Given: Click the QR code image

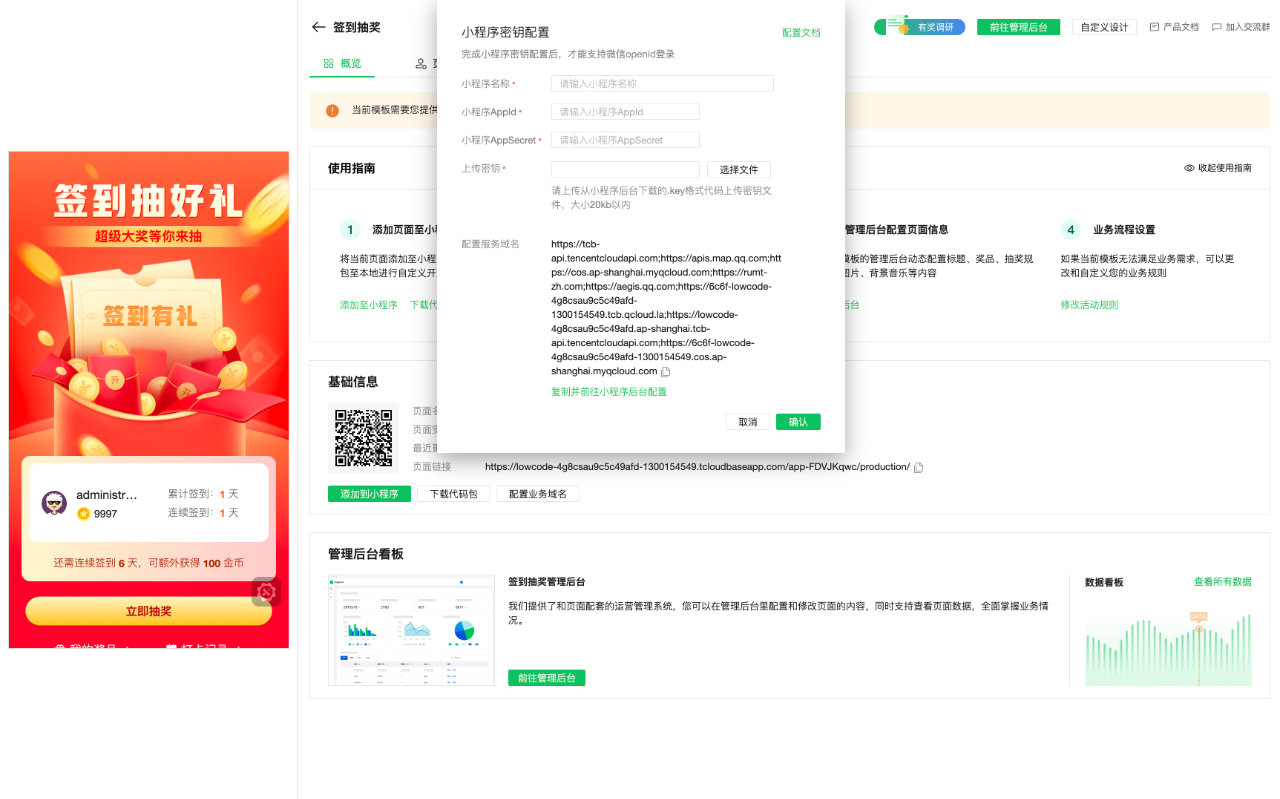Looking at the screenshot, I should click(x=363, y=438).
